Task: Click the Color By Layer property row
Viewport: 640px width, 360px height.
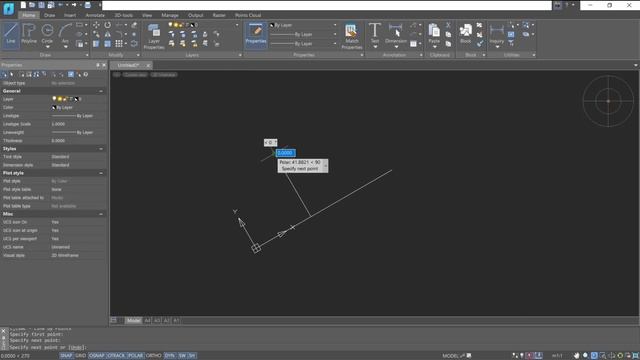Action: coord(53,107)
